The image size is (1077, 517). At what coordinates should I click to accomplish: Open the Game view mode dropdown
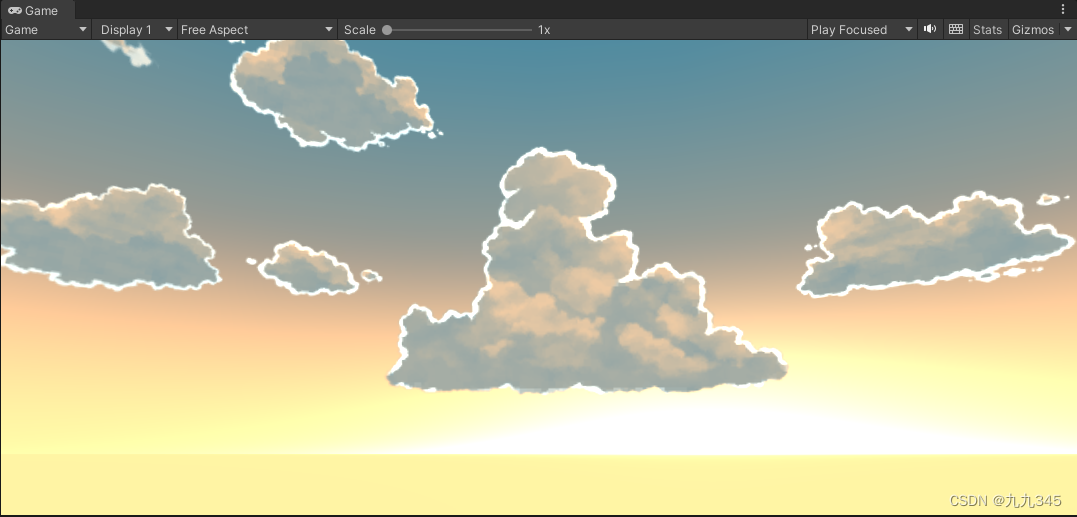[46, 30]
